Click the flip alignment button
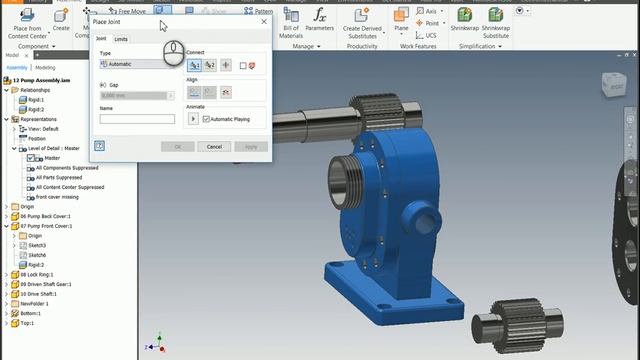The height and width of the screenshot is (360, 640). coord(226,93)
